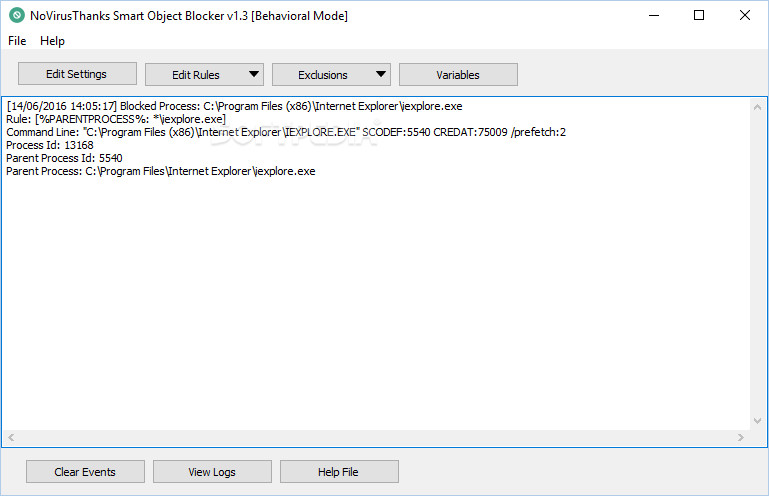Click the vertical scrollbar down arrow
The height and width of the screenshot is (496, 769).
pyautogui.click(x=757, y=421)
